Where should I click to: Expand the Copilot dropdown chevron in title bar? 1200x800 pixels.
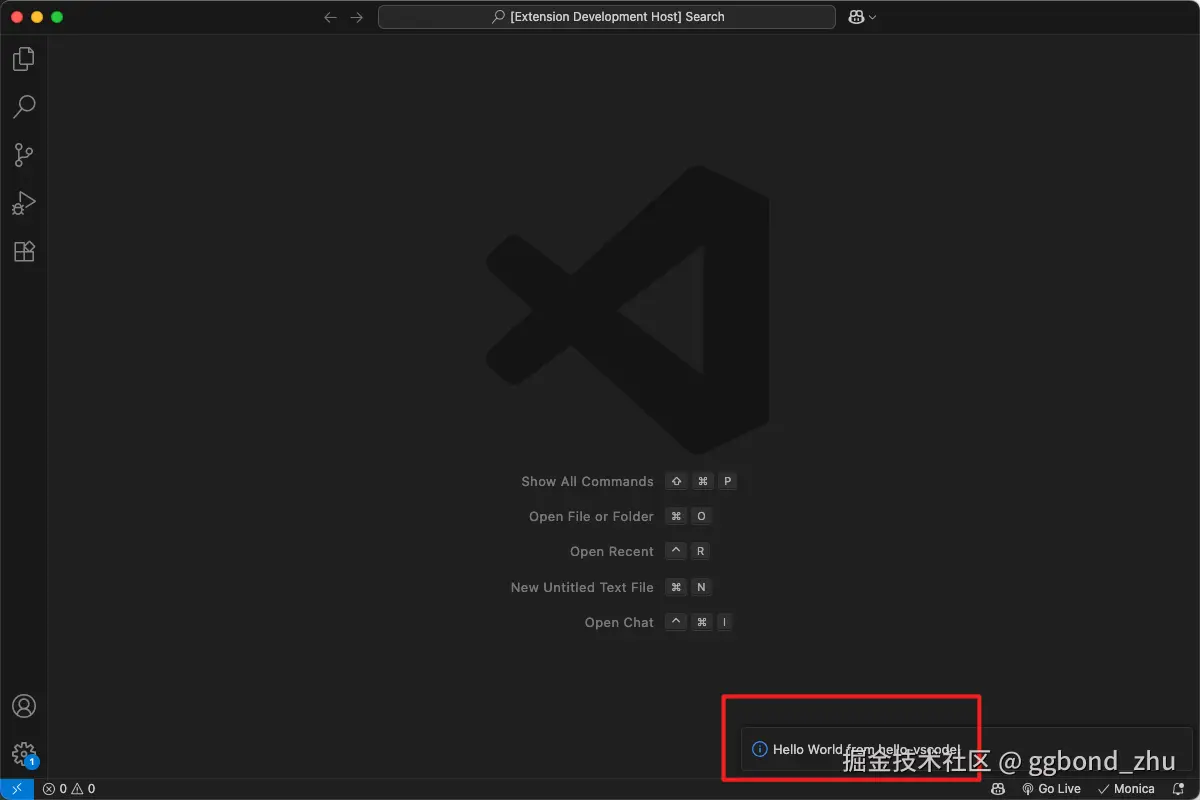873,17
